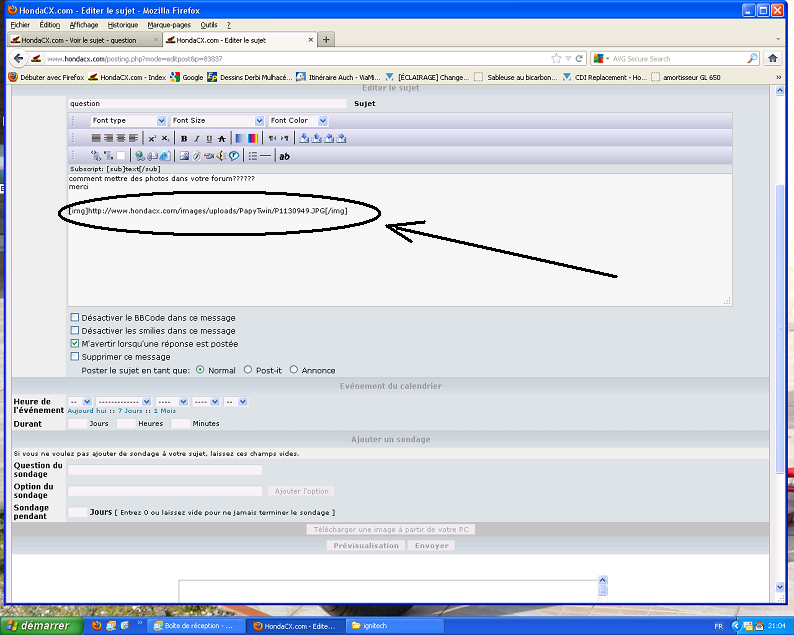Insert horizontal rule line
This screenshot has width=794, height=635.
click(265, 156)
